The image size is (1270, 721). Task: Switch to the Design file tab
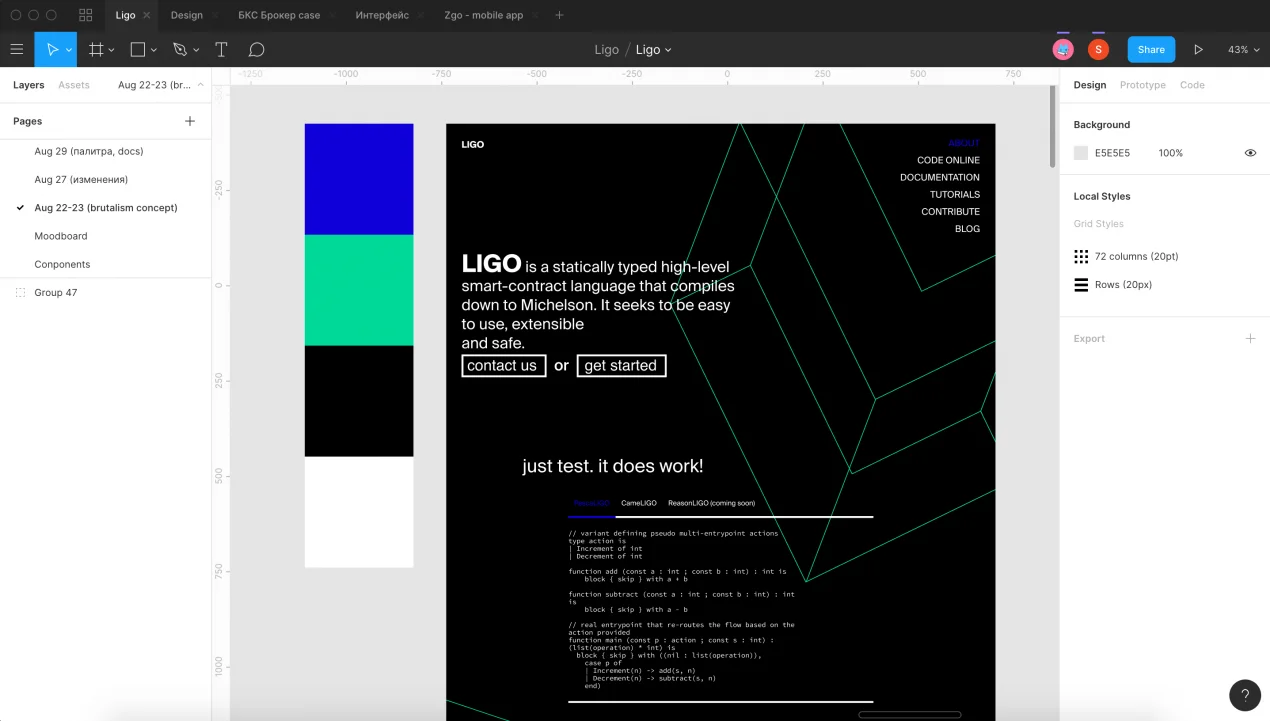click(x=186, y=15)
